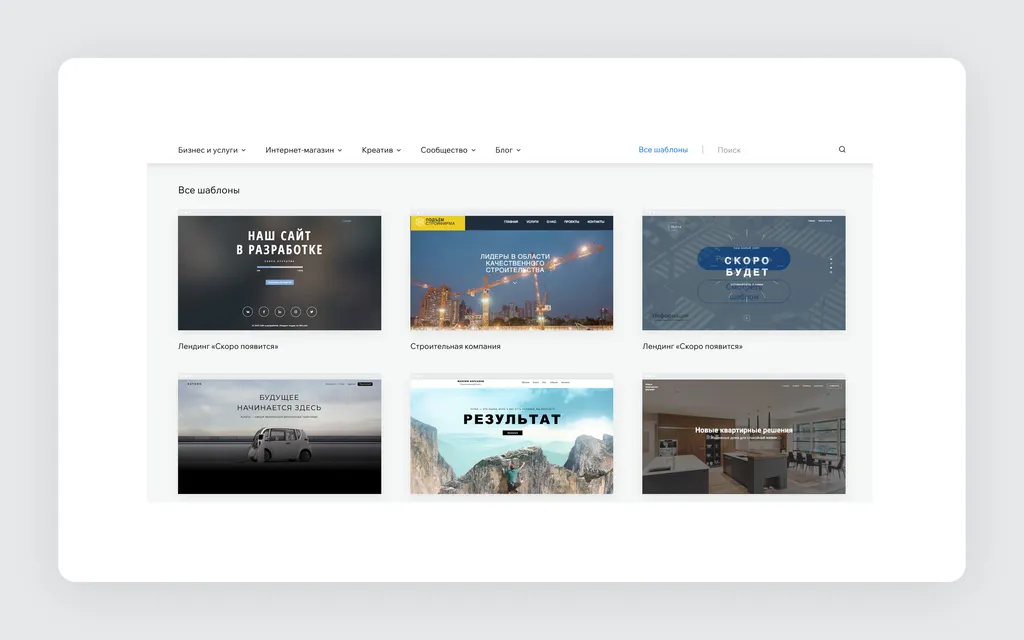This screenshot has width=1024, height=640.
Task: Click the vertical dots on Скоро будет thumbnail
Action: pyautogui.click(x=831, y=265)
